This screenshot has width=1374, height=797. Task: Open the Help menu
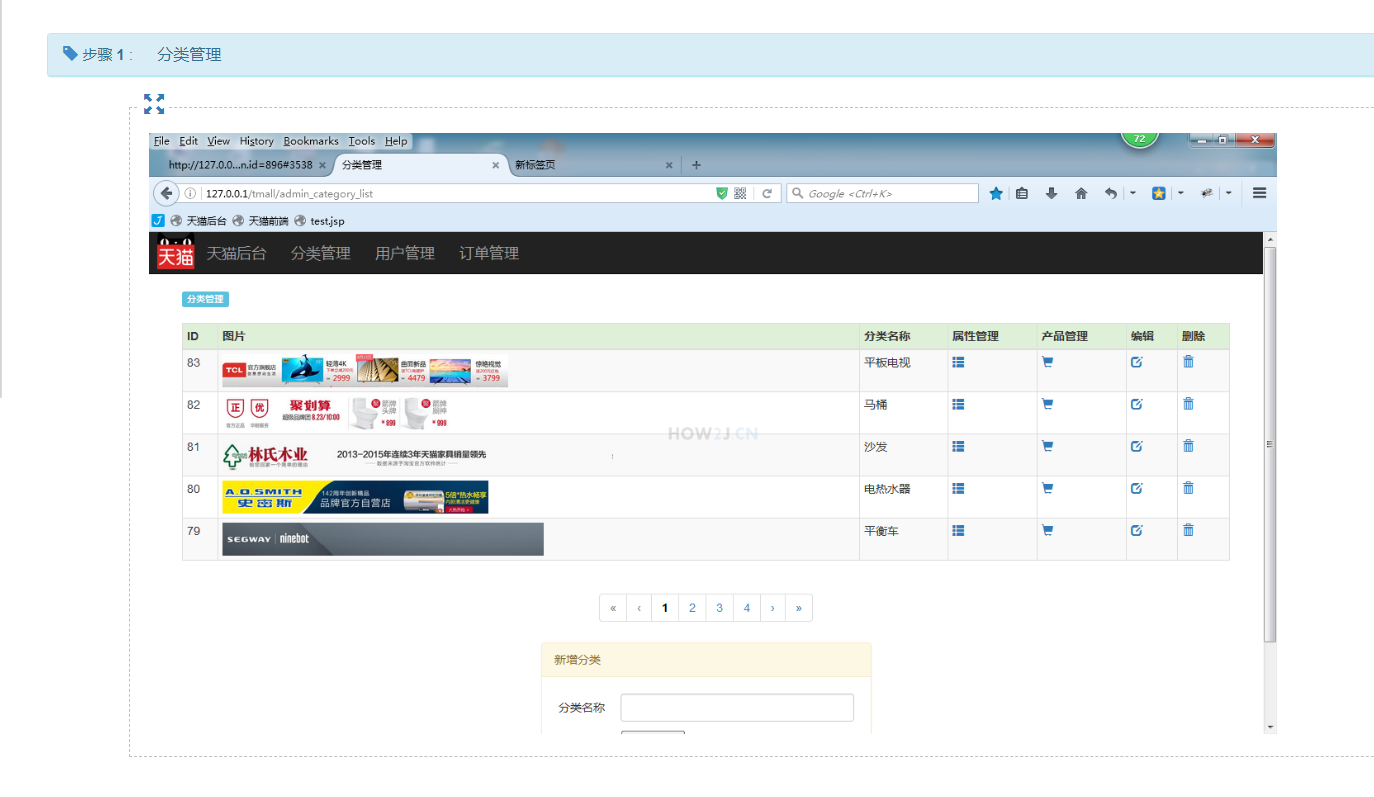pyautogui.click(x=396, y=141)
